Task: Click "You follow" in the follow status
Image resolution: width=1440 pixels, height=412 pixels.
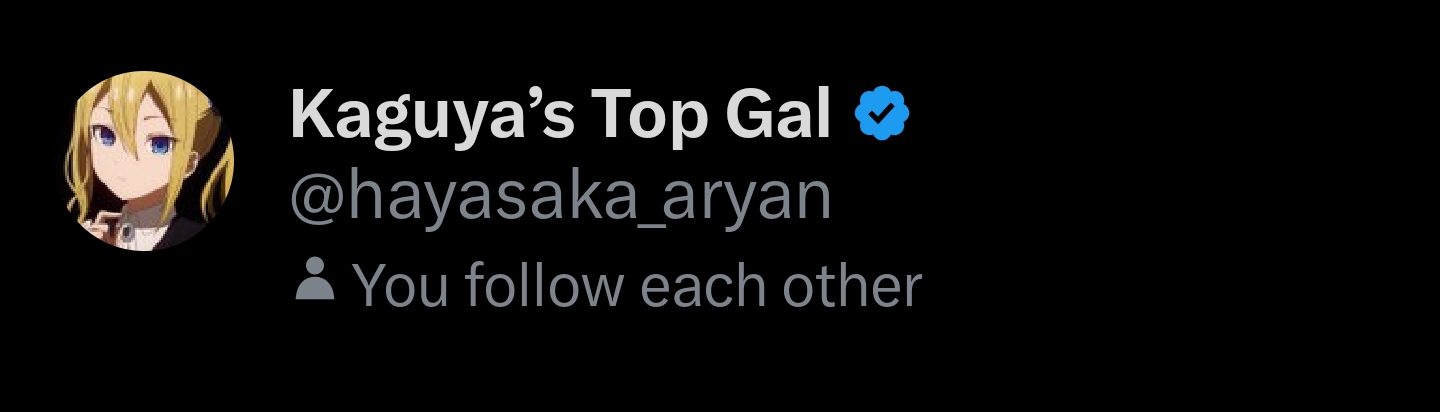Action: [488, 286]
